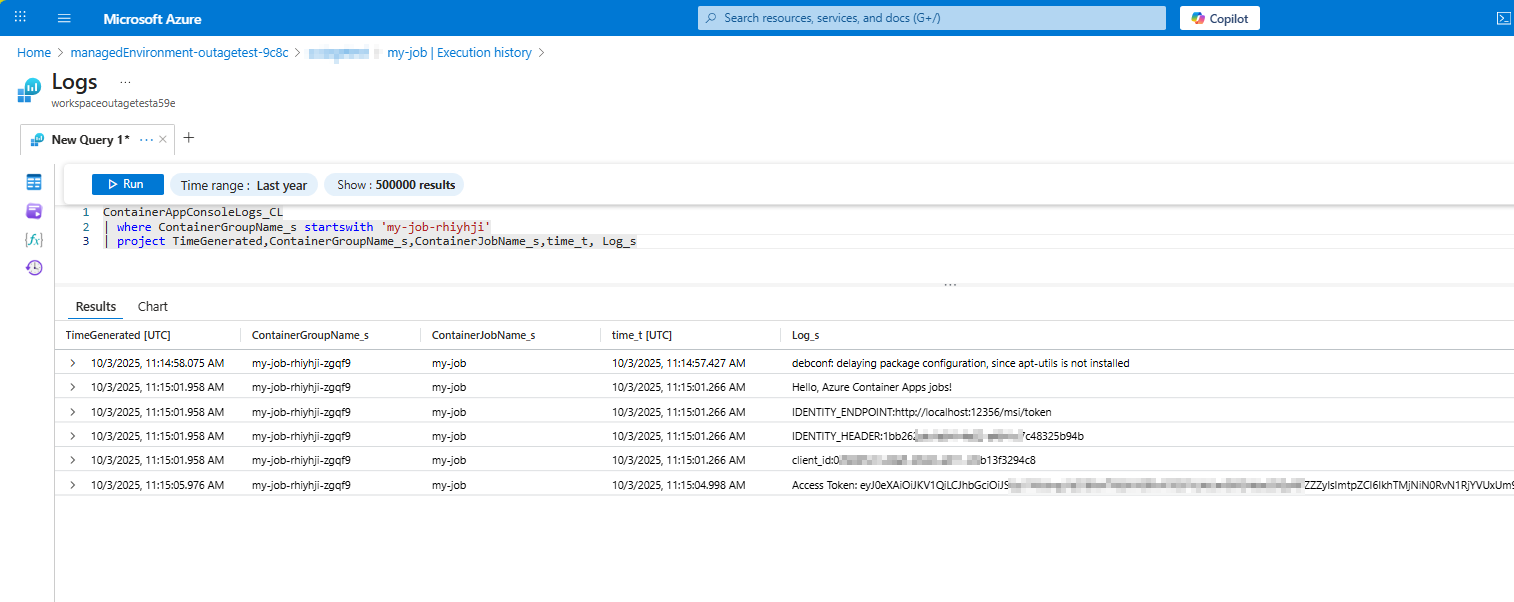Open managedEnvironment-outagetest-9c8c from the breadcrumb
Viewport: 1514px width, 602px height.
(179, 52)
